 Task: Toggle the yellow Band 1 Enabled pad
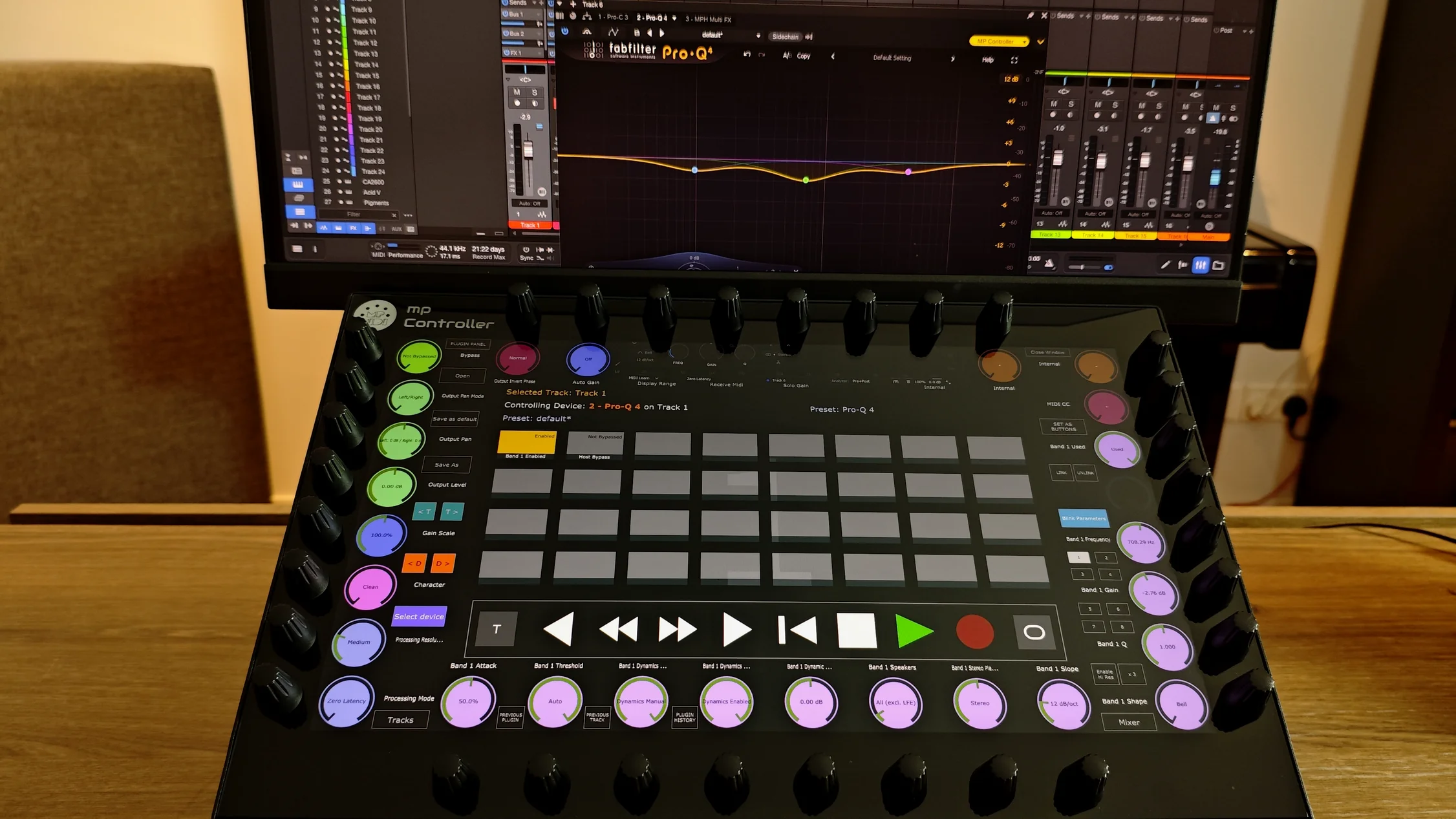pos(527,441)
